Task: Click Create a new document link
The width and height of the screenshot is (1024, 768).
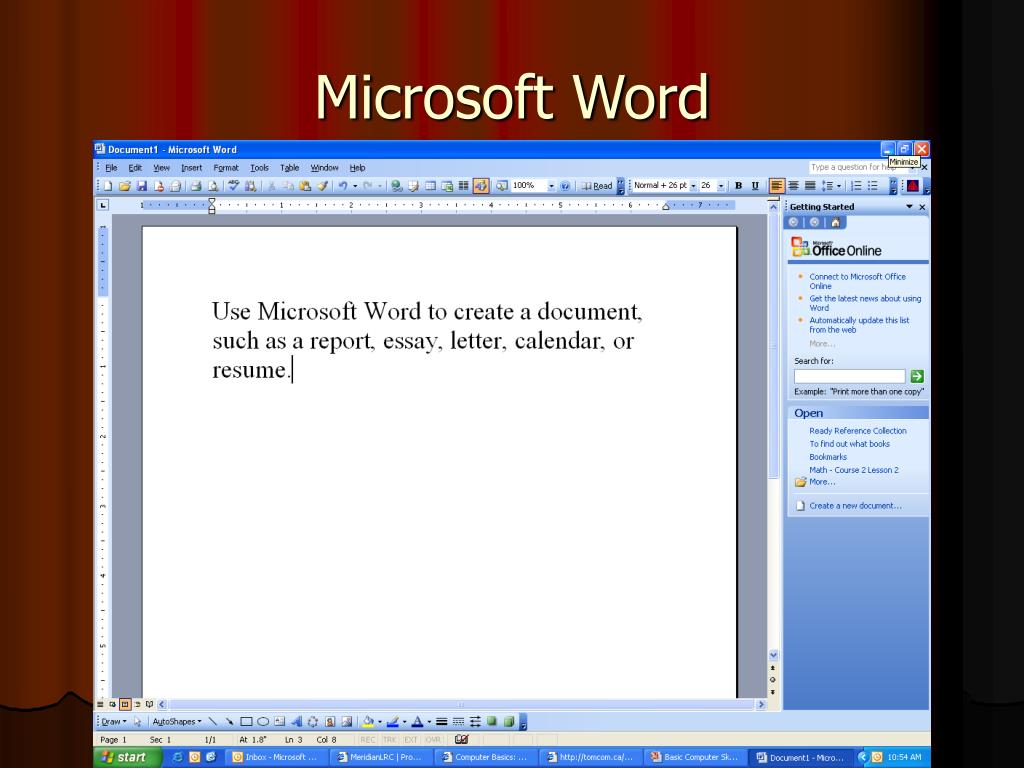Action: 856,505
